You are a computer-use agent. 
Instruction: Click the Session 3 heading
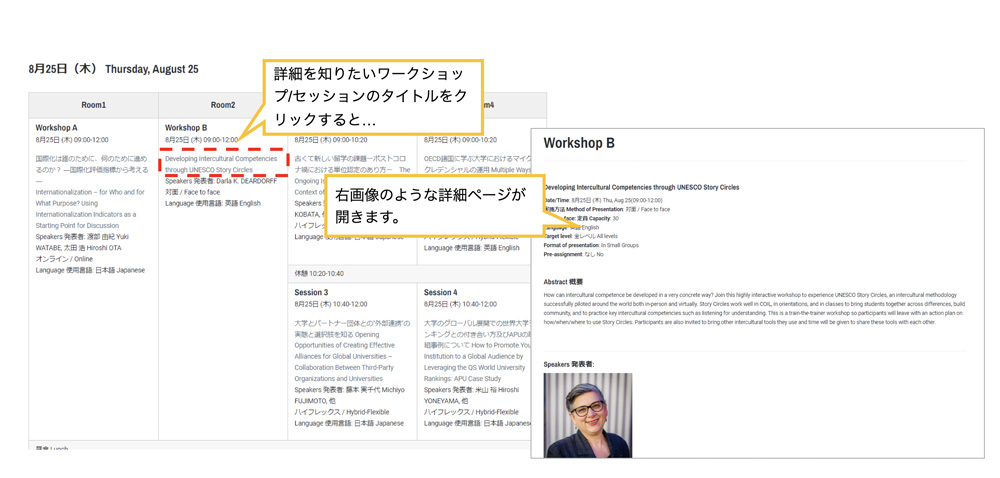pyautogui.click(x=311, y=293)
